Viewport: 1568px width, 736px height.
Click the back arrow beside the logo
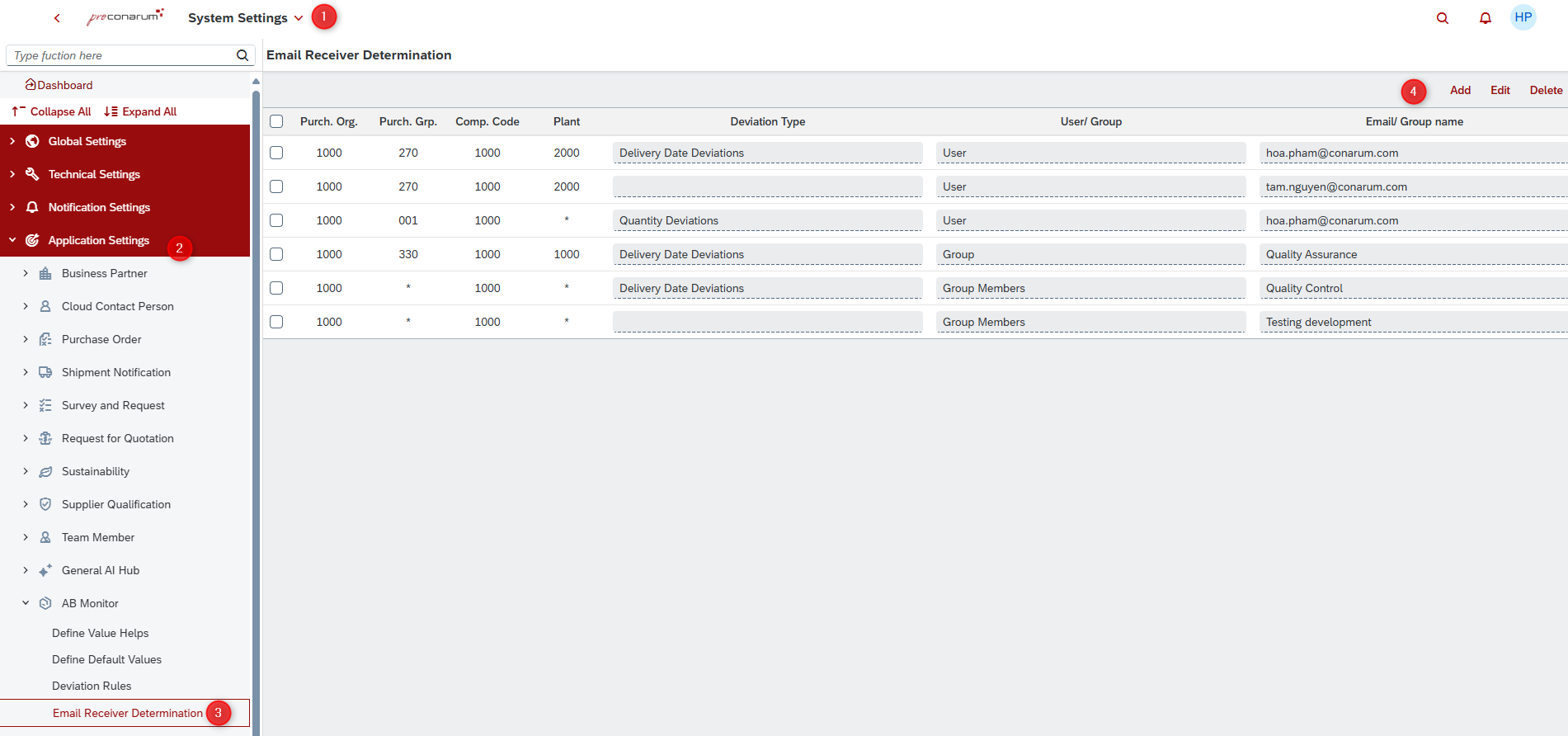coord(57,18)
